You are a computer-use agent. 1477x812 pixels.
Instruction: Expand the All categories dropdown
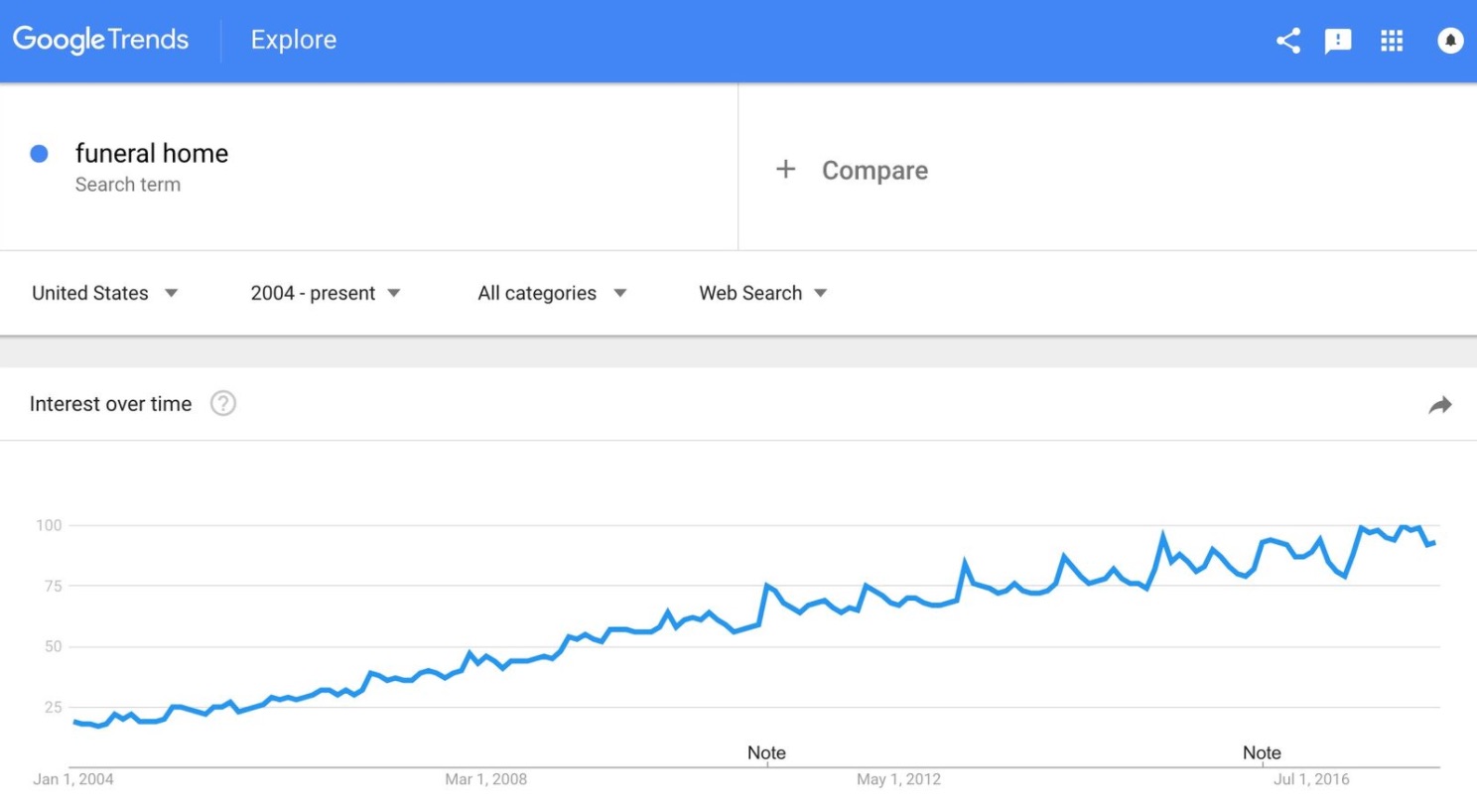click(552, 293)
